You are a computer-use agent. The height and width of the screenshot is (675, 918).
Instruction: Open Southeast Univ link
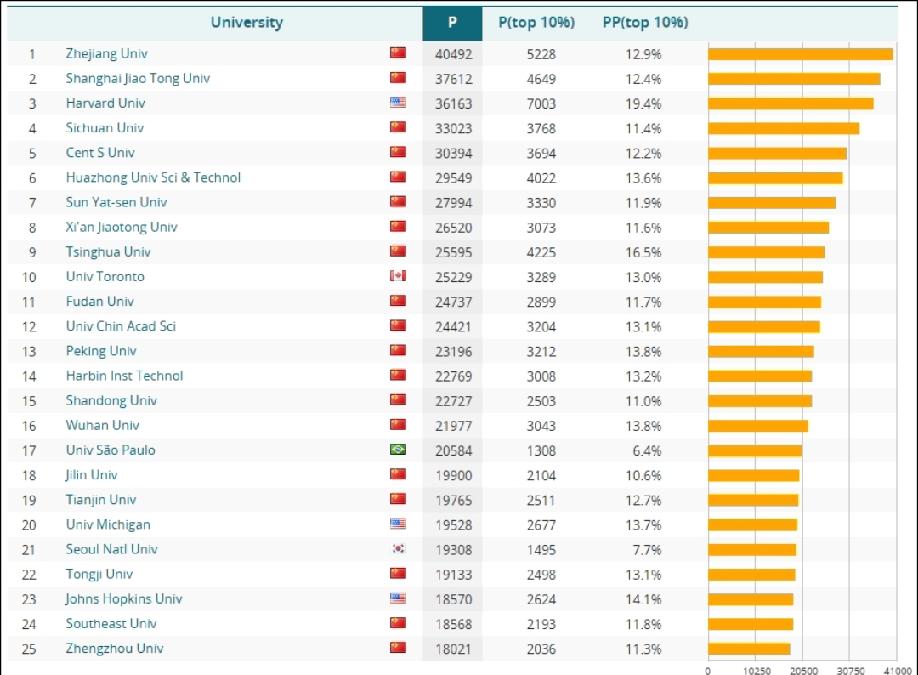[x=111, y=624]
